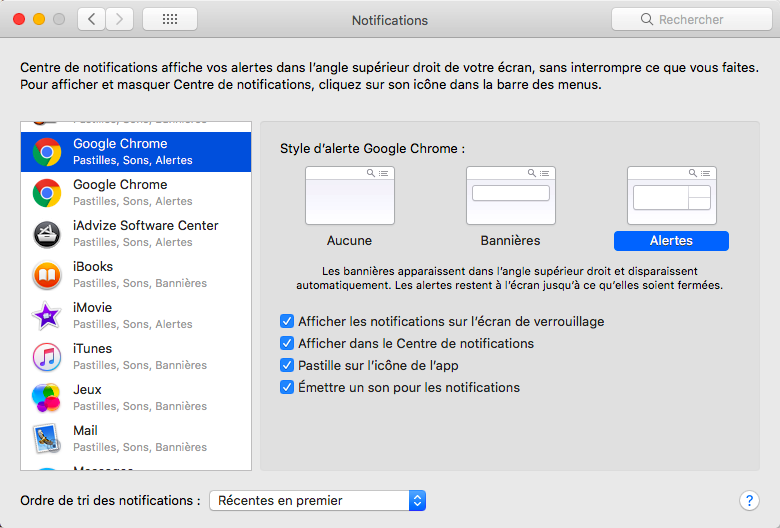The width and height of the screenshot is (780, 528).
Task: Select the highlighted Google Chrome row name
Action: (120, 143)
